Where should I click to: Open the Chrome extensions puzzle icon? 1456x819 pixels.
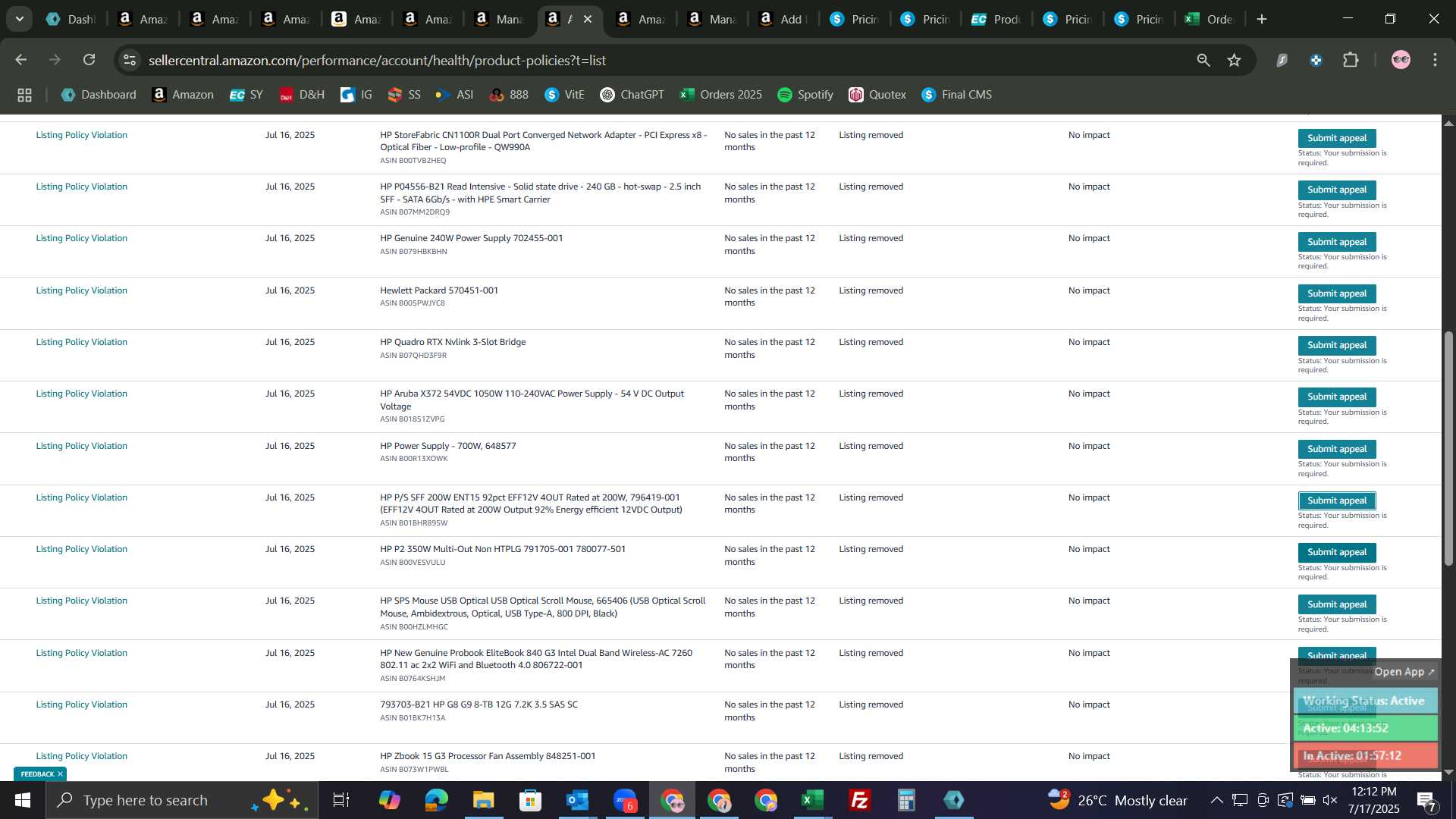tap(1351, 60)
